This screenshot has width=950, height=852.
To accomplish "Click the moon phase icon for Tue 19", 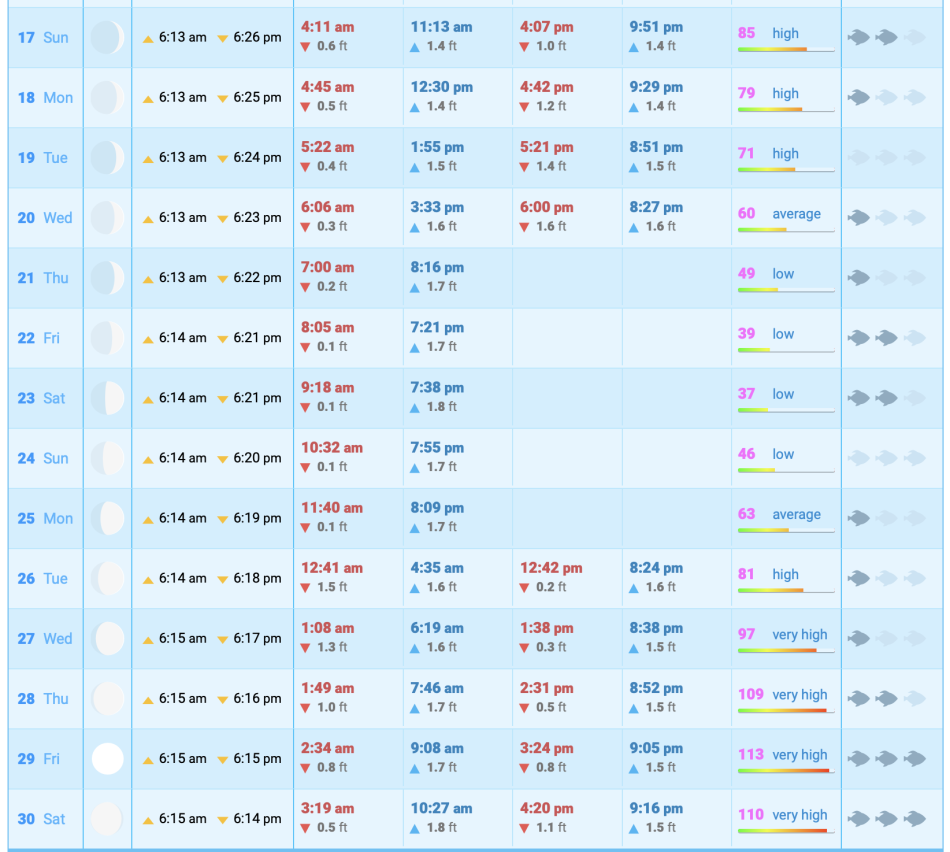I will [108, 158].
